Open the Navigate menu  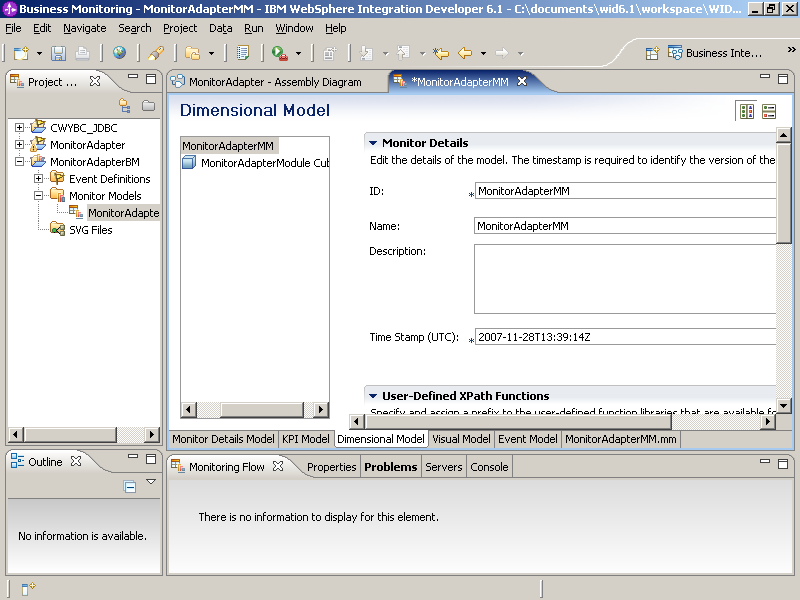[x=85, y=29]
